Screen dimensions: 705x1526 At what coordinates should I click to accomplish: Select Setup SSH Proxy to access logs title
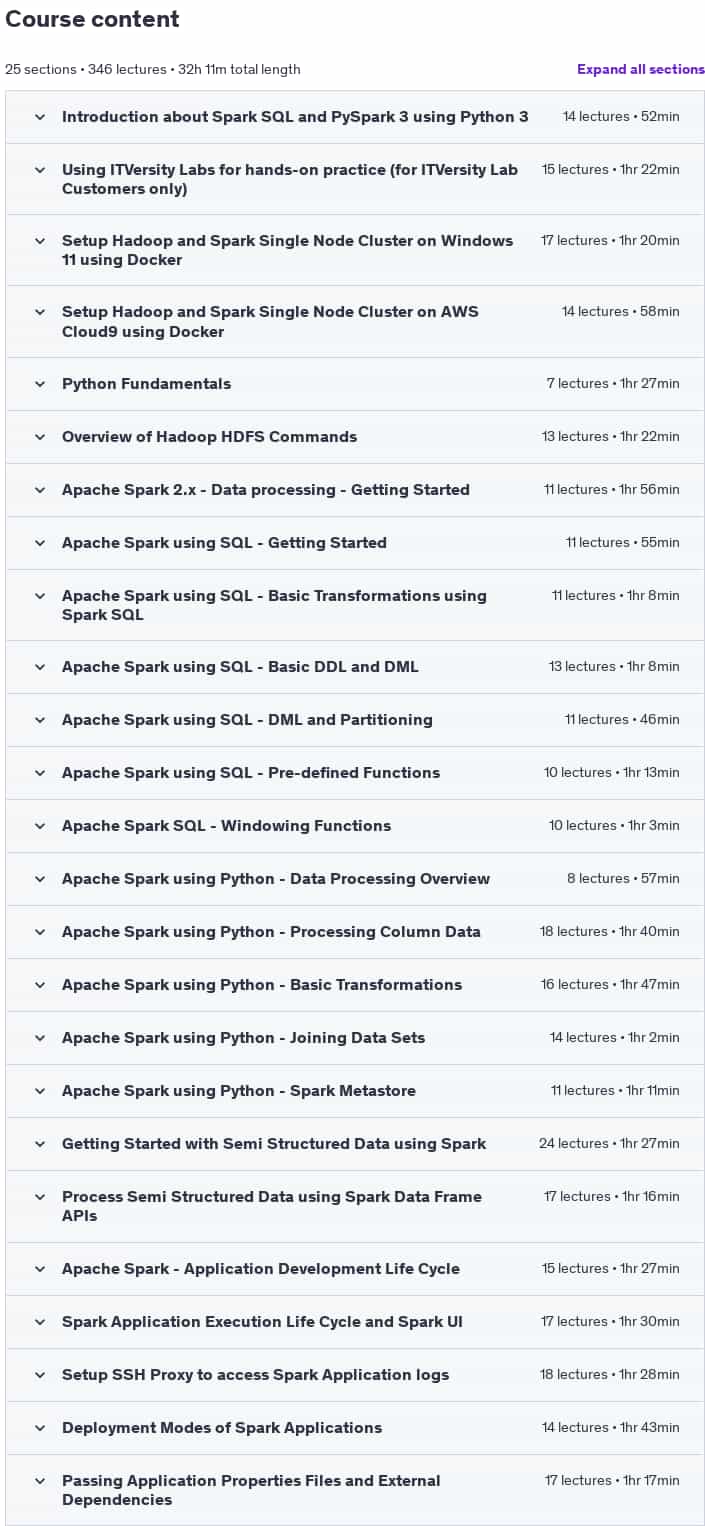(x=255, y=1375)
